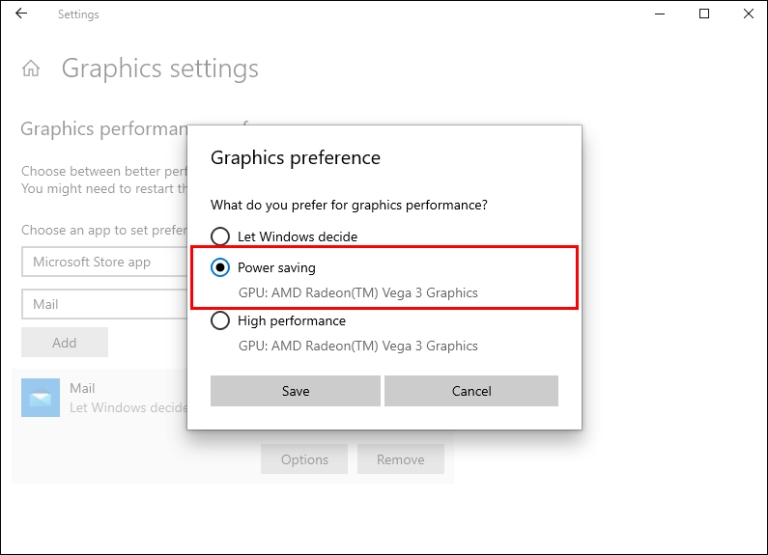Cancel the Graphics preference dialog
This screenshot has height=555, width=768.
pyautogui.click(x=471, y=391)
